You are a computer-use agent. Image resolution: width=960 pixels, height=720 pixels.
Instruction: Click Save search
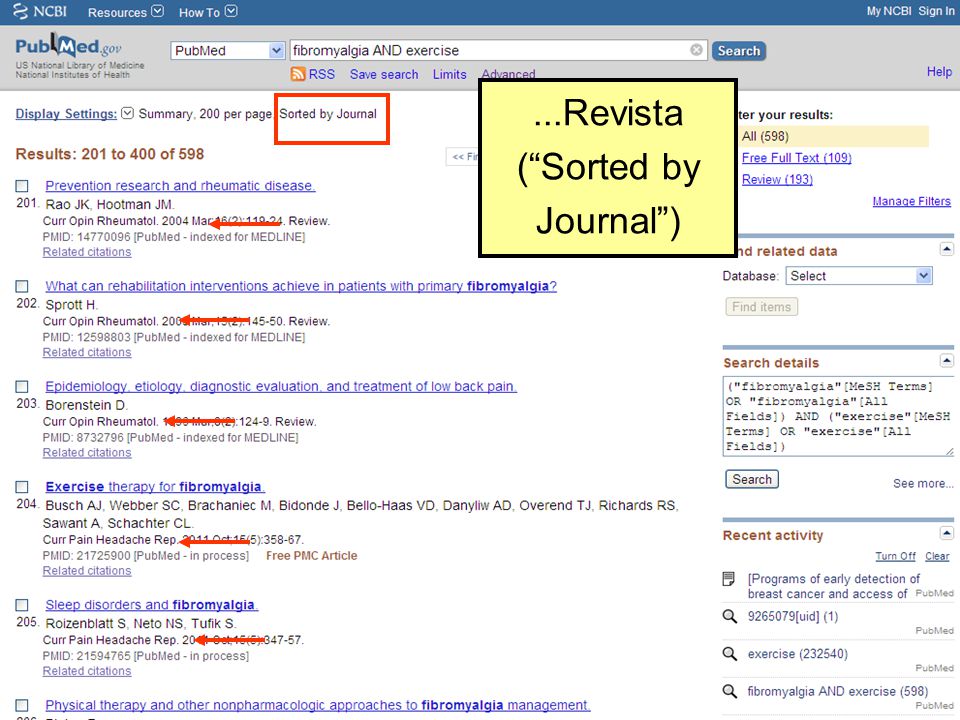click(384, 74)
